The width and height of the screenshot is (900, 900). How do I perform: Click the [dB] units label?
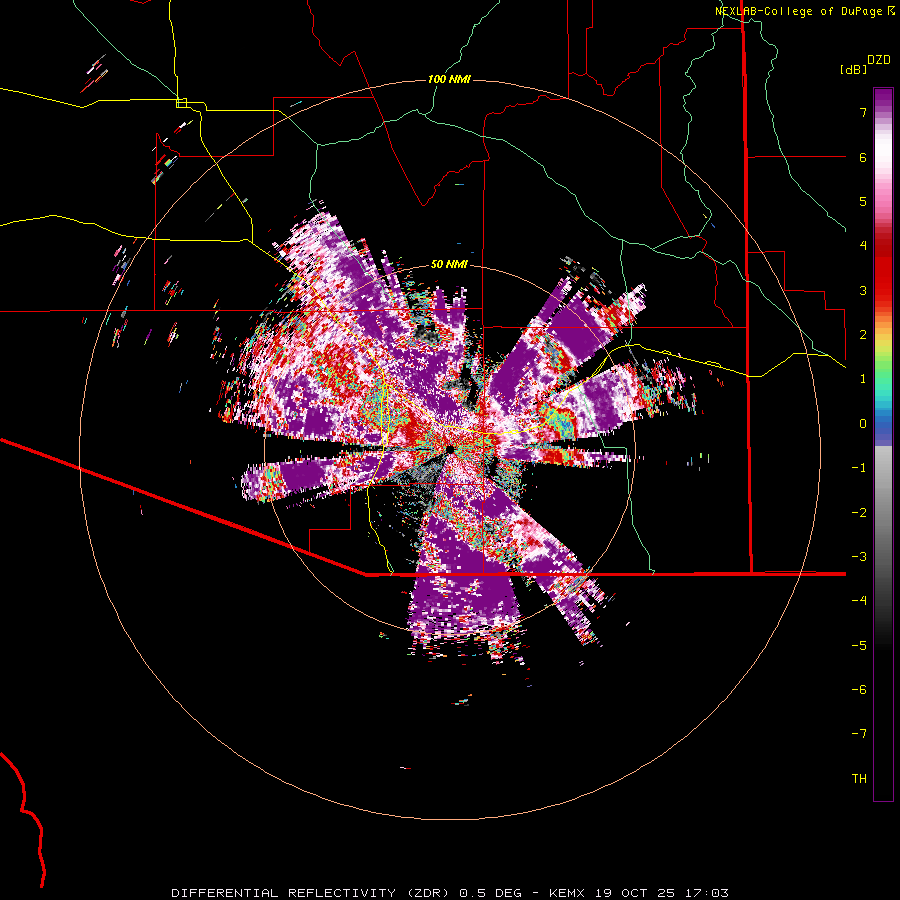click(854, 70)
